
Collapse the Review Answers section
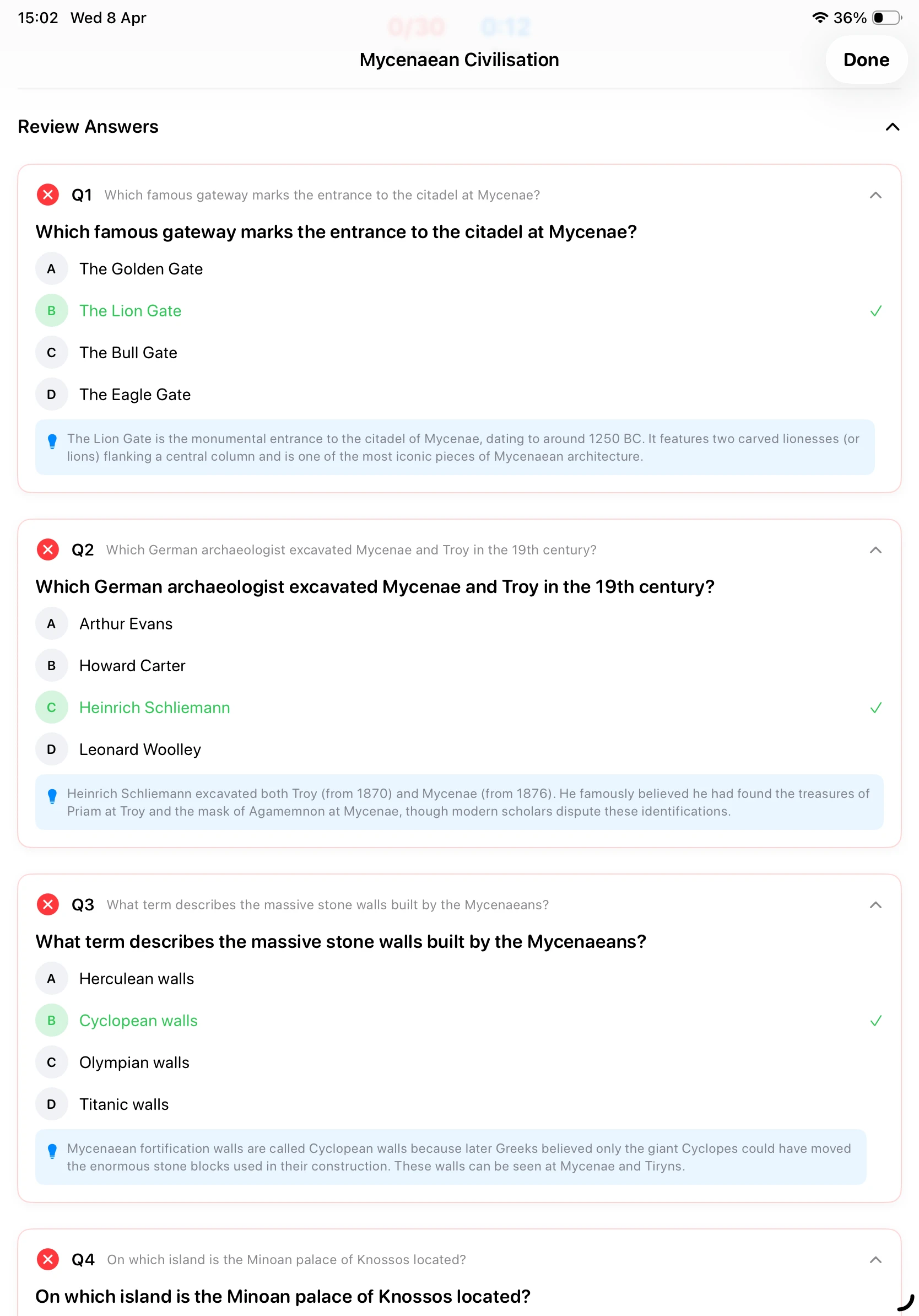click(892, 127)
